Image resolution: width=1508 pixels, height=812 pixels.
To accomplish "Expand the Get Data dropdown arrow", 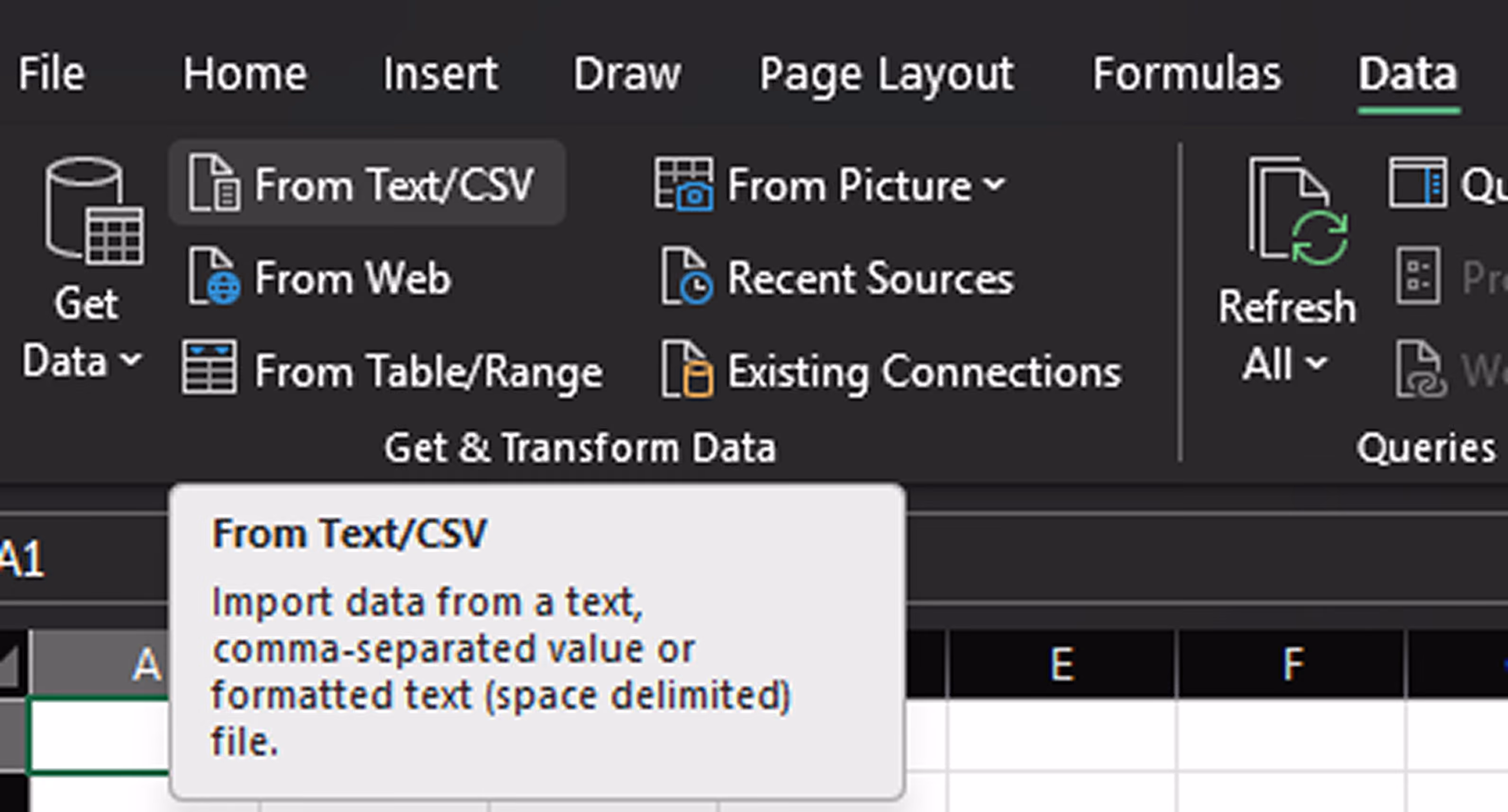I will (132, 360).
